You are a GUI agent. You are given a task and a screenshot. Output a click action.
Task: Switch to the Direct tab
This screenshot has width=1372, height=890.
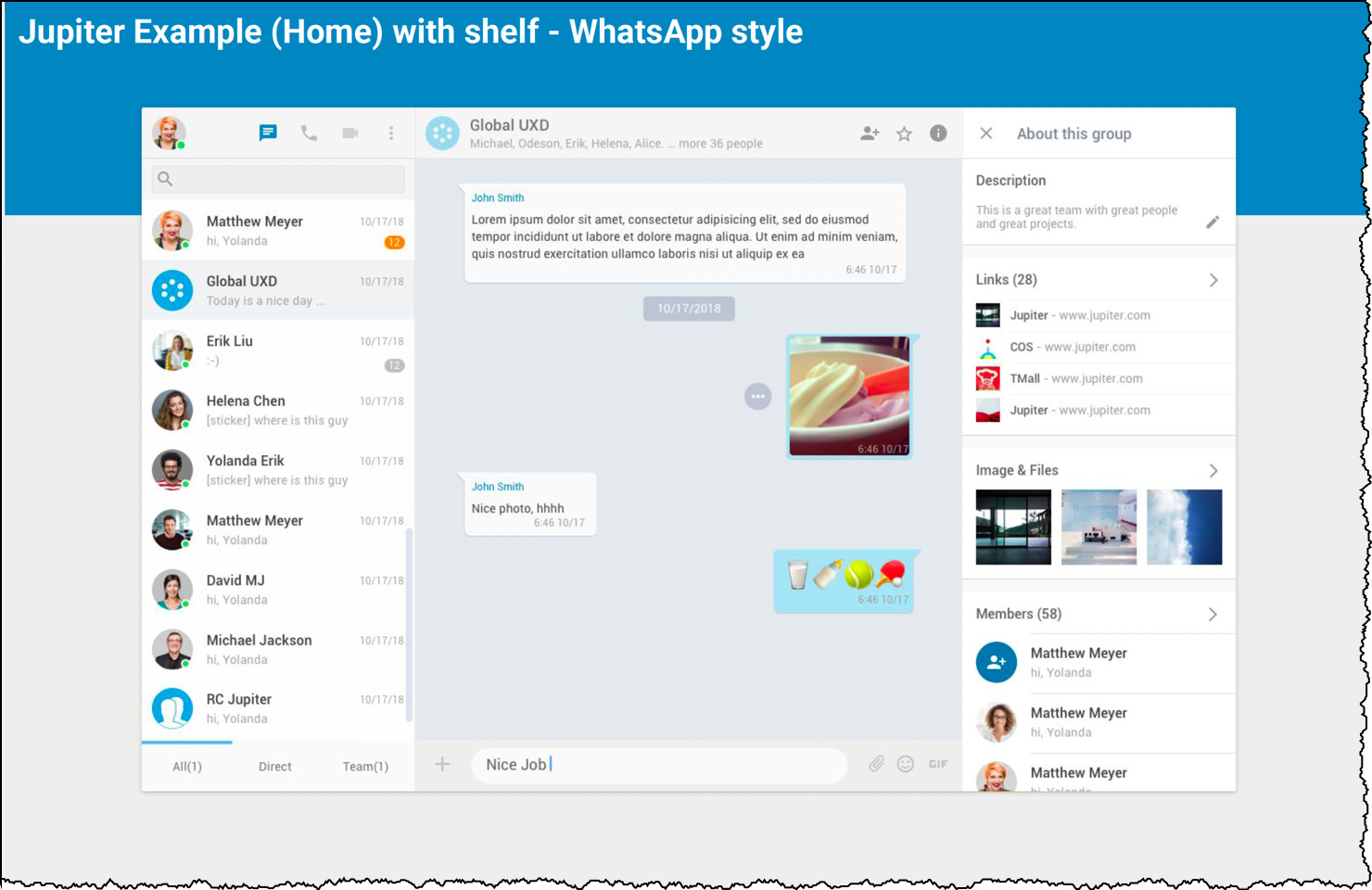pyautogui.click(x=275, y=767)
